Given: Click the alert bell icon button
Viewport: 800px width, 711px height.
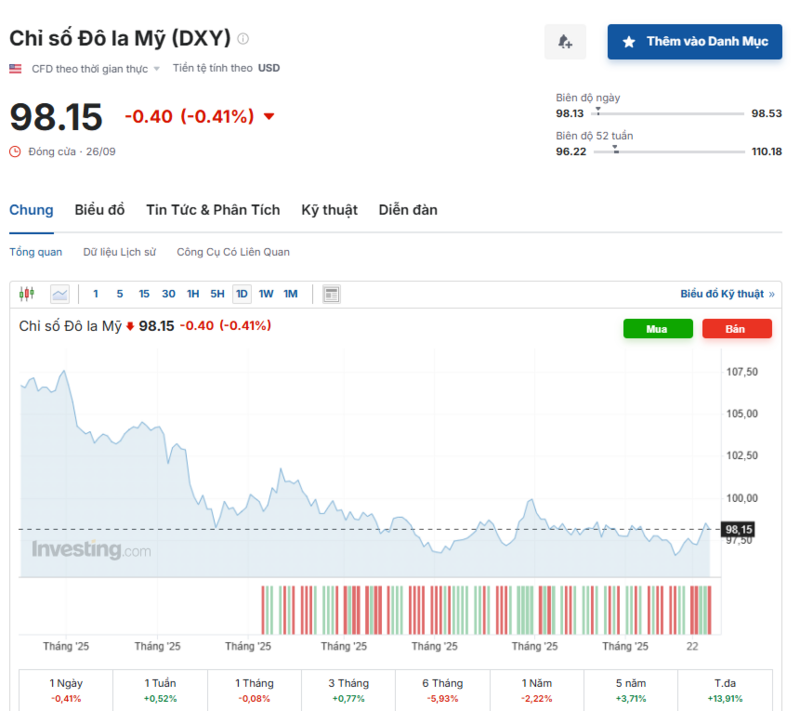Looking at the screenshot, I should tap(565, 42).
